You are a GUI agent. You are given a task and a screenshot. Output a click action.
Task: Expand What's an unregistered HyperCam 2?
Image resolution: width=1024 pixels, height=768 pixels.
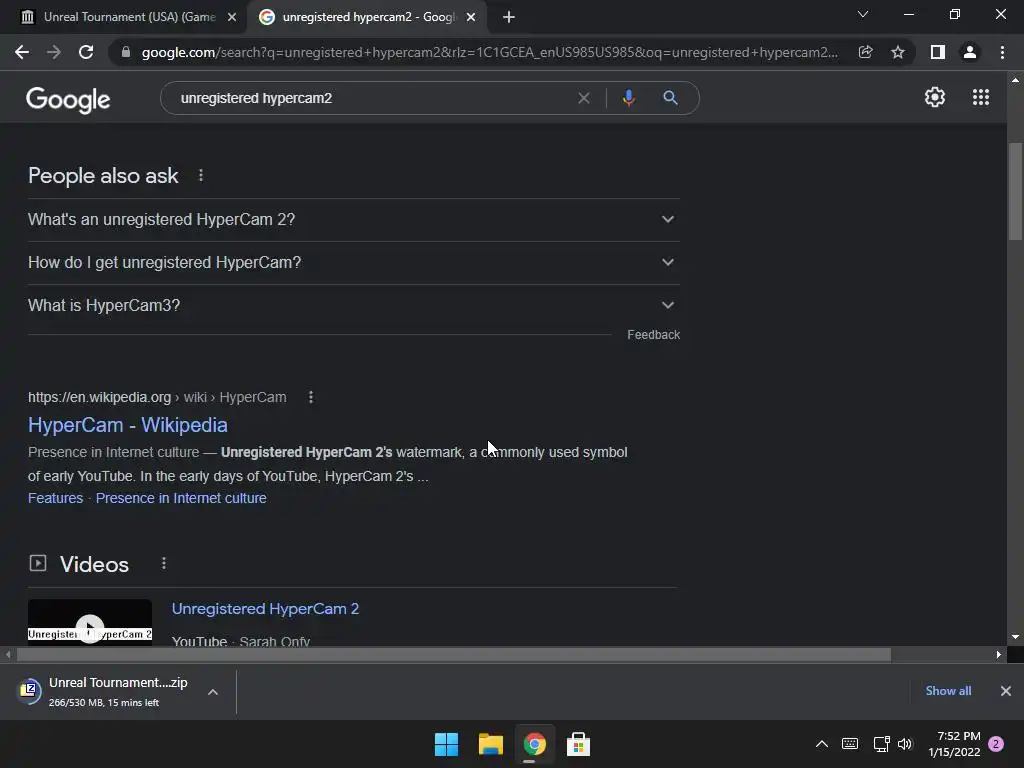(353, 219)
